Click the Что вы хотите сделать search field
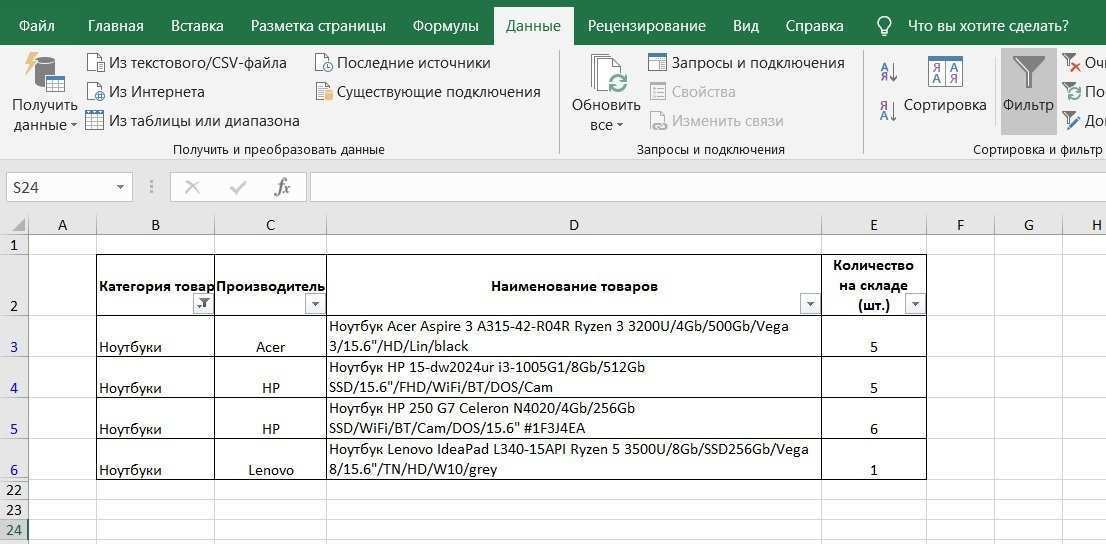 tap(988, 26)
